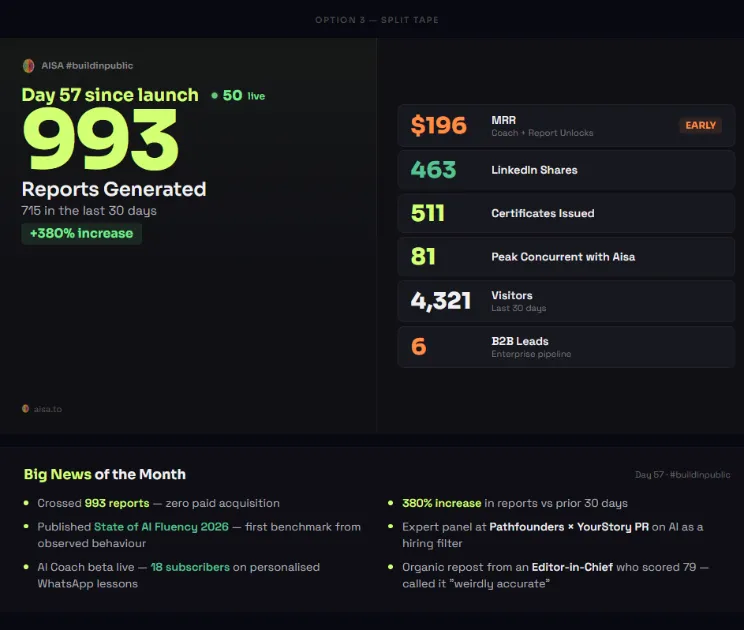The width and height of the screenshot is (744, 630).
Task: Click the Visitors label
Action: [512, 295]
